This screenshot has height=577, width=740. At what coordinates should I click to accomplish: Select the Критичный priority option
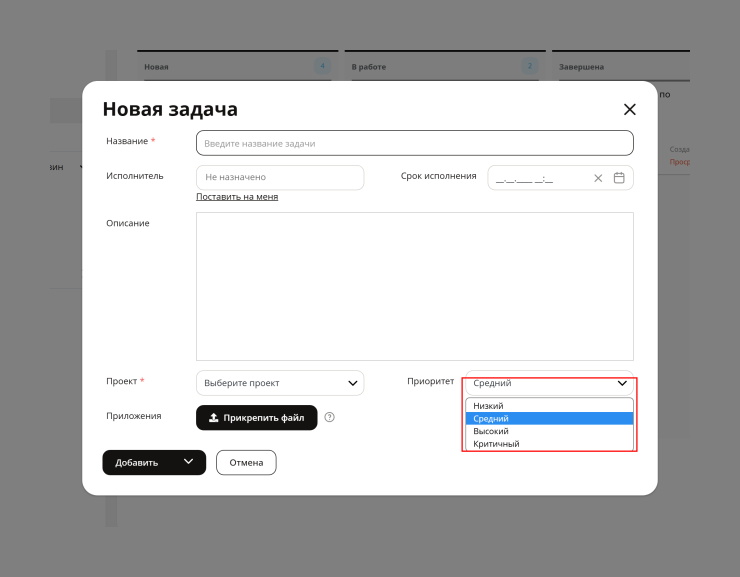(549, 444)
